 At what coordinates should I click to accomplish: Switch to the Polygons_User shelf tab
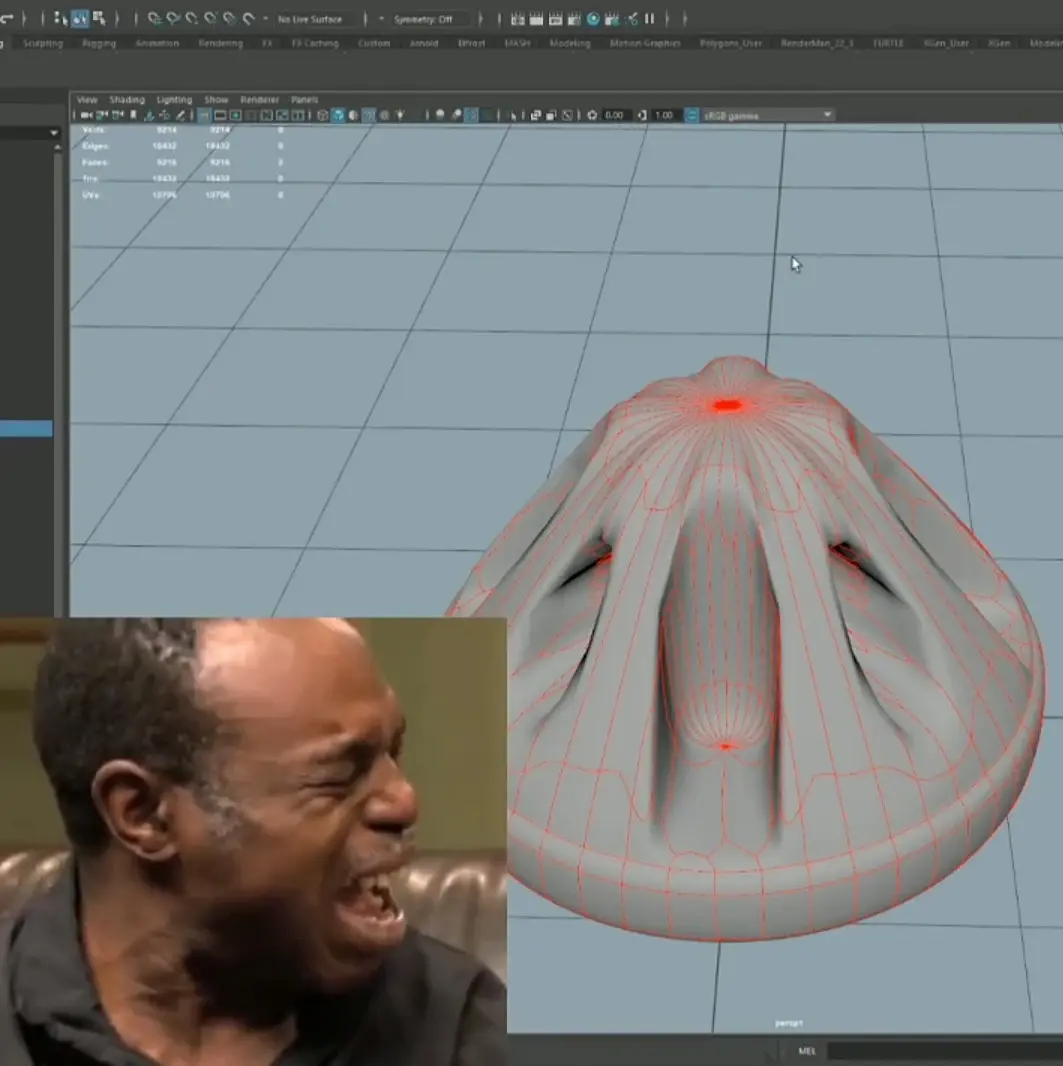click(x=730, y=43)
